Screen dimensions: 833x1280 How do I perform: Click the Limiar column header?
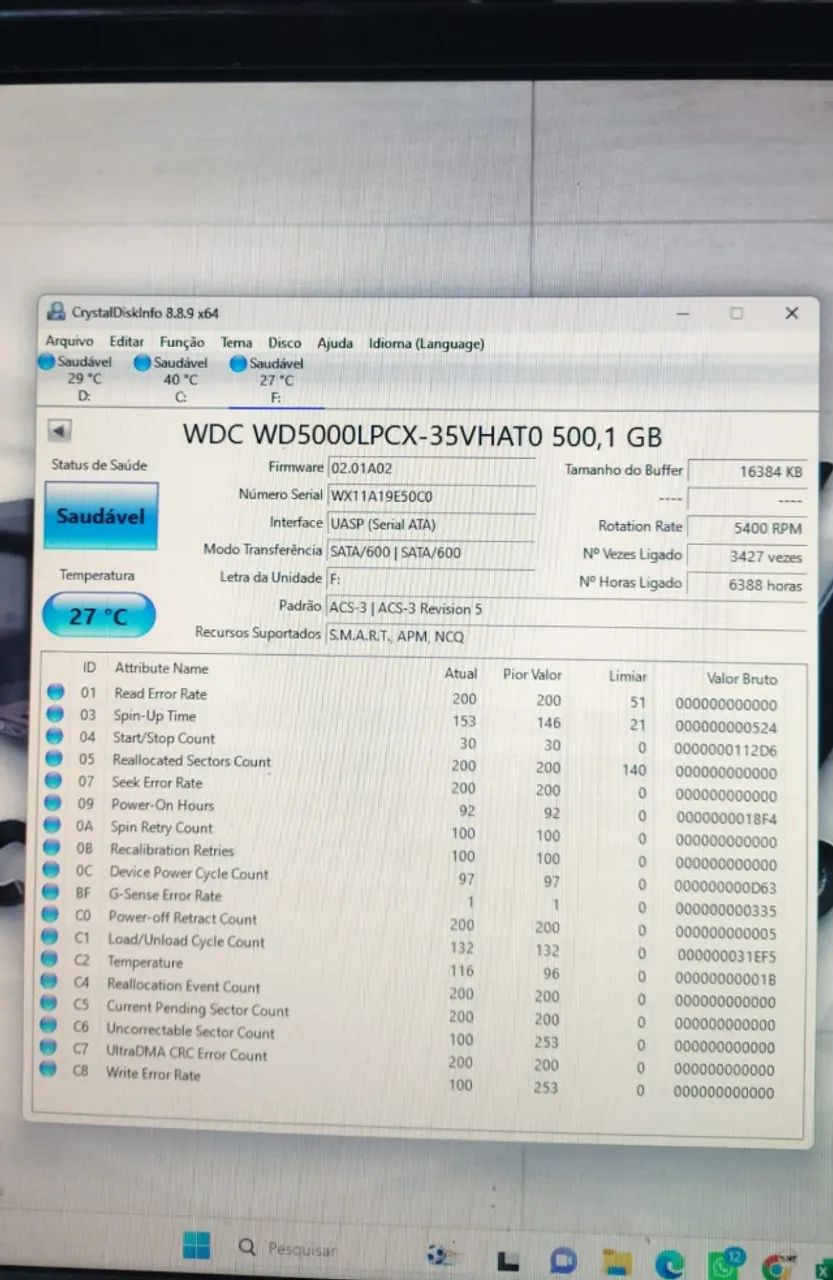pos(628,677)
